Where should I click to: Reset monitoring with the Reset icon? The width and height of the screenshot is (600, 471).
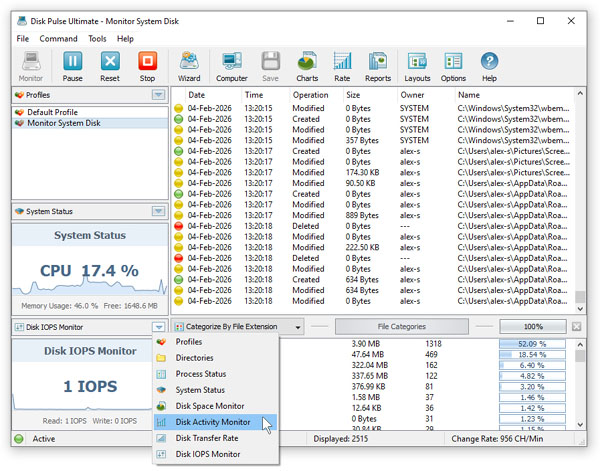click(110, 66)
